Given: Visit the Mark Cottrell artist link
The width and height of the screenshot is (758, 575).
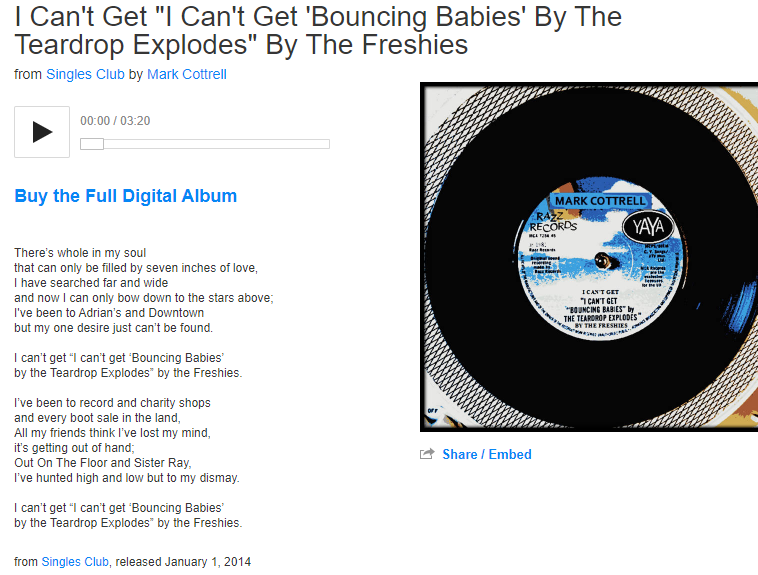Looking at the screenshot, I should (187, 74).
